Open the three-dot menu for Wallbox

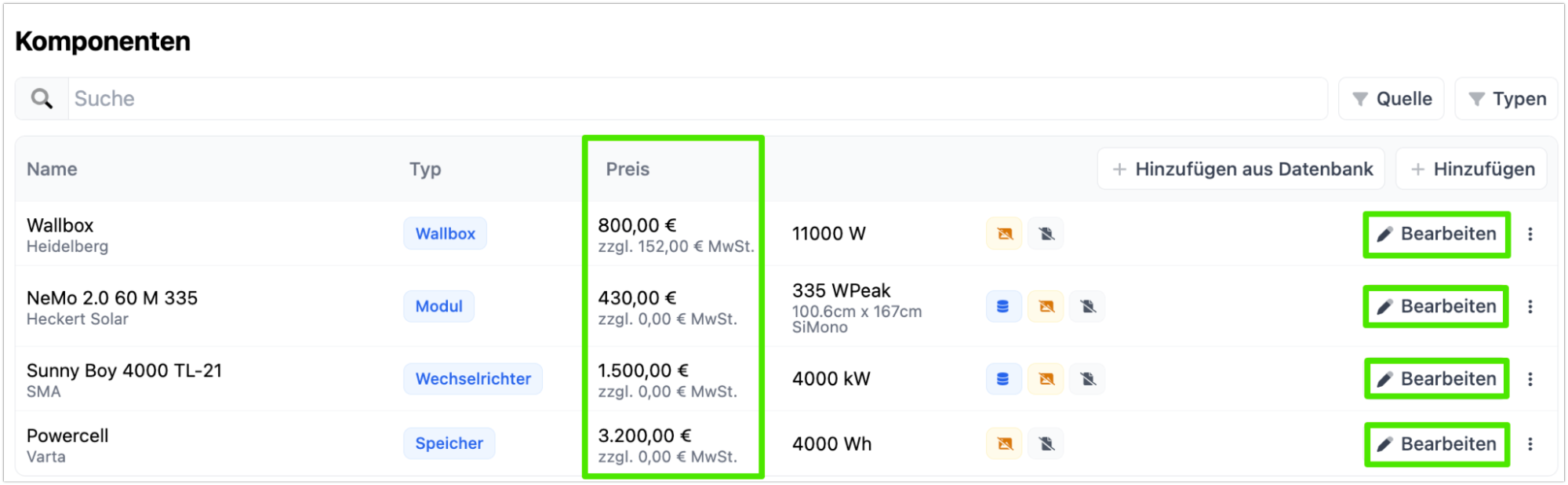(x=1530, y=234)
